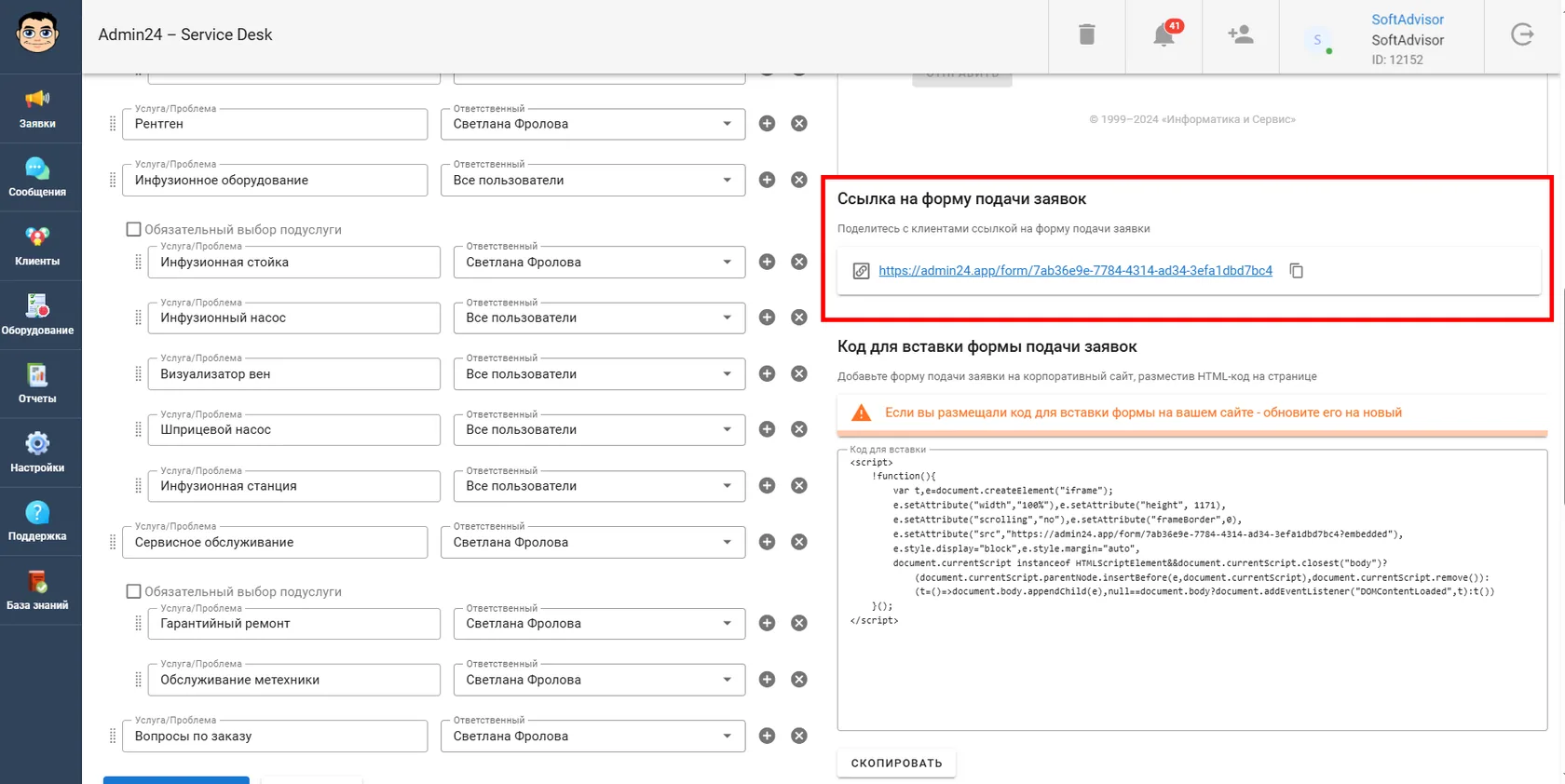1565x784 pixels.
Task: Grab the drag handle beside Сервисное обслуживание
Action: pyautogui.click(x=113, y=542)
